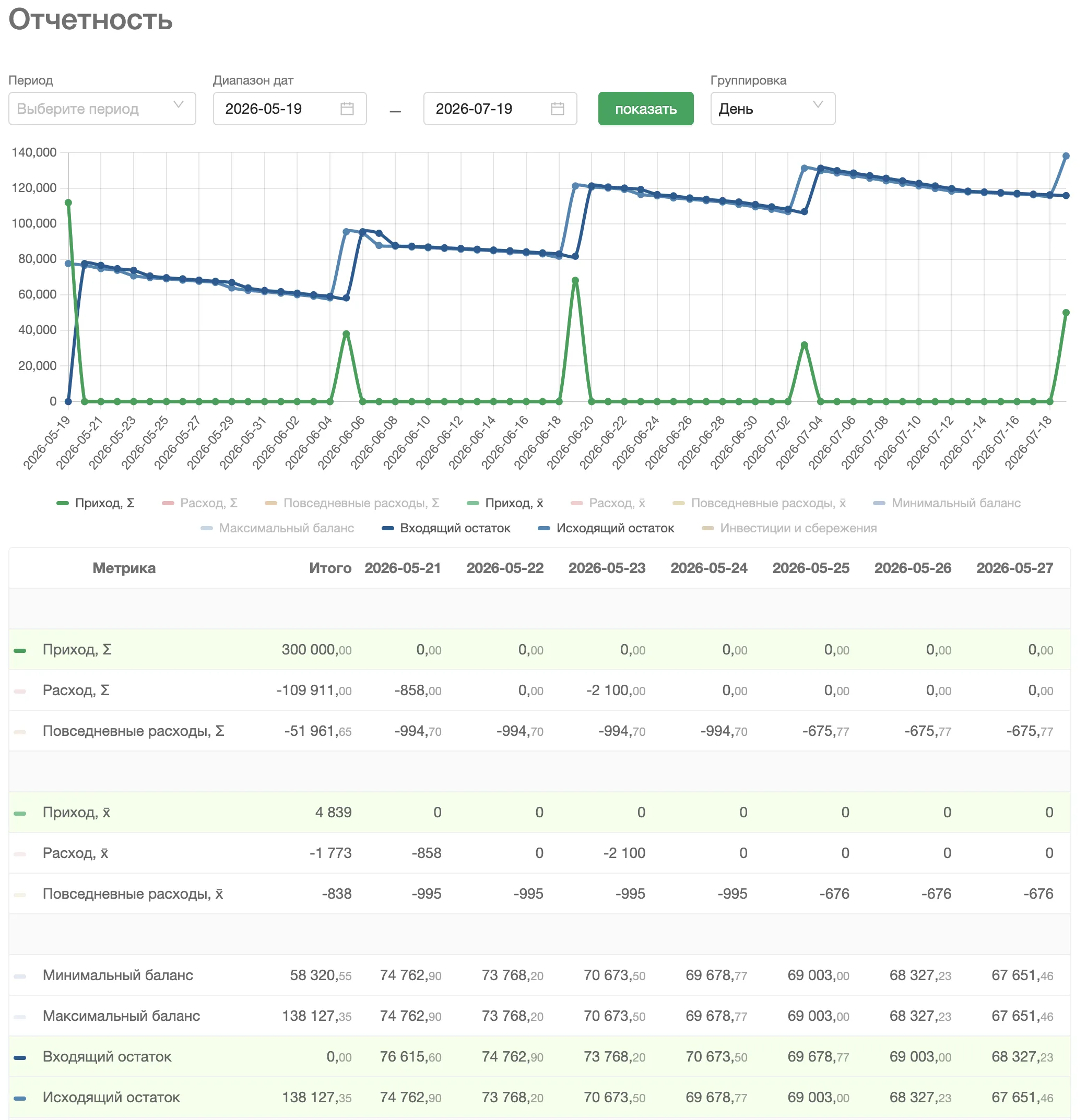Click Максимальный баланс legend color swatch

[207, 529]
